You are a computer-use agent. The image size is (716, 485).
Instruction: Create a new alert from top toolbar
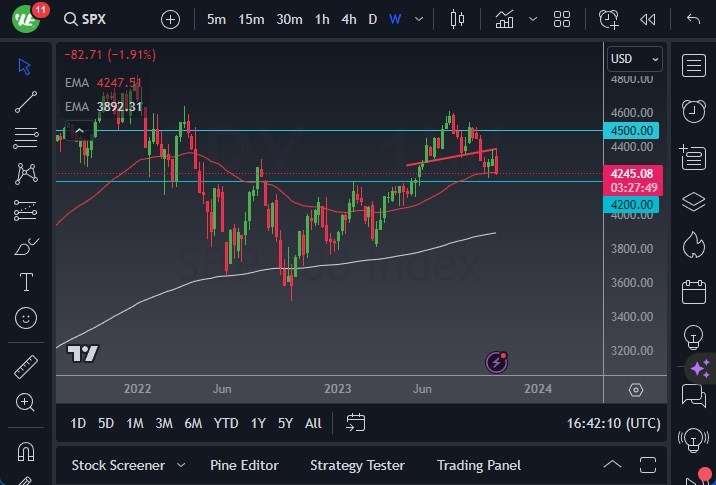click(609, 20)
